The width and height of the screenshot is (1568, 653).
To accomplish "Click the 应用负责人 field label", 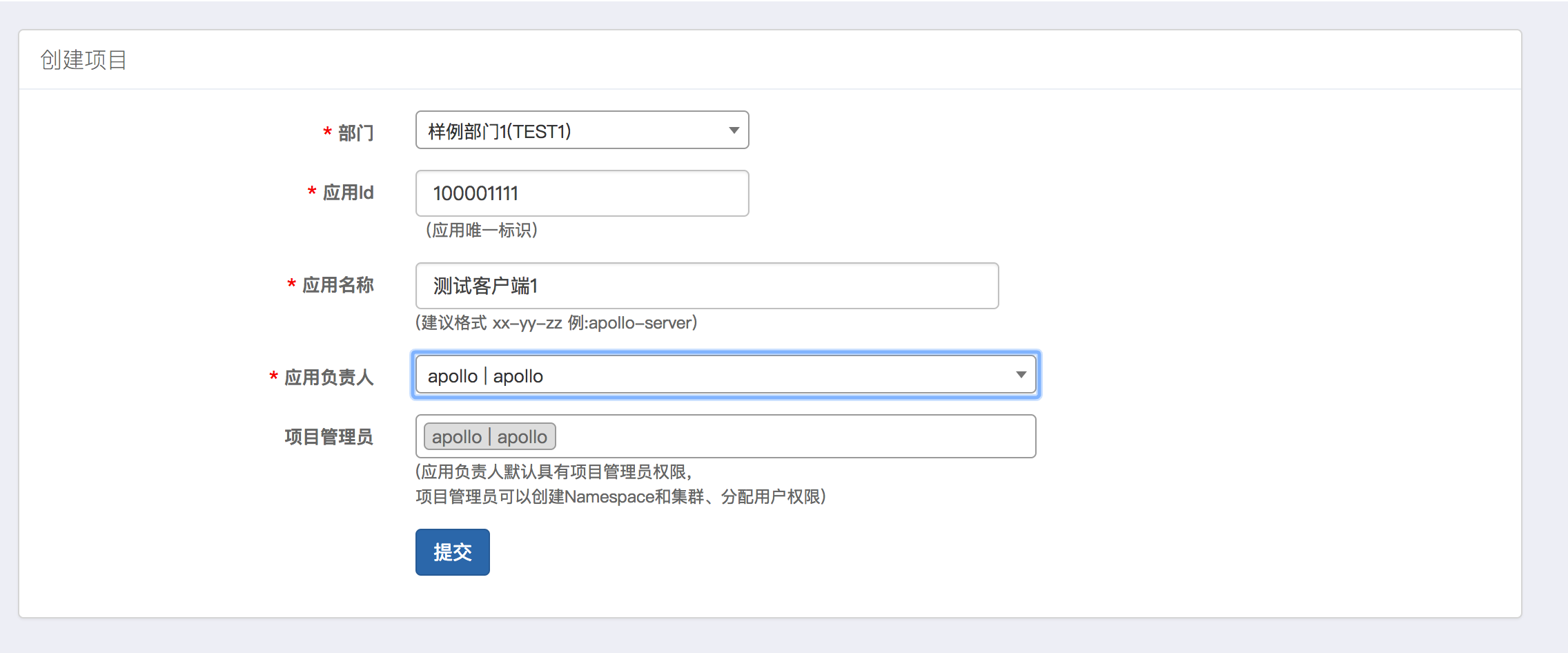I will coord(329,377).
